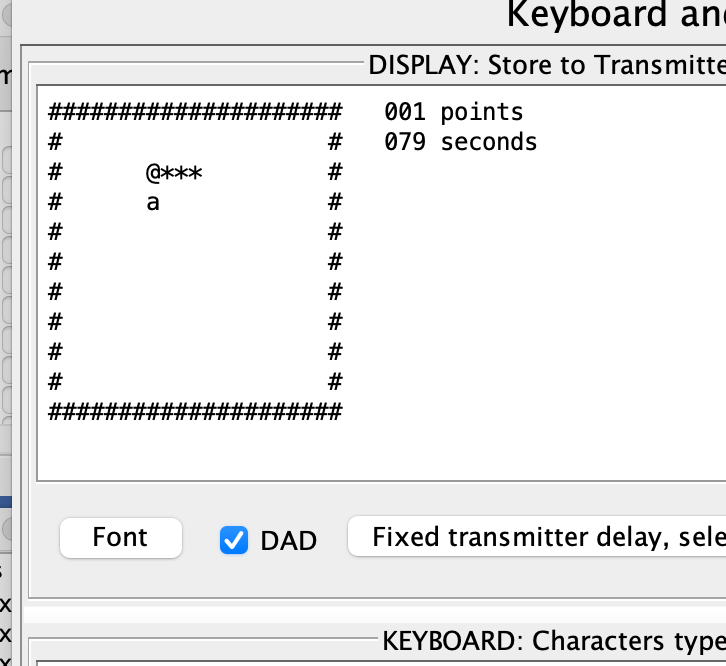Click the Keyboard window heading text
Screen dimensions: 726x666
[x=616, y=15]
